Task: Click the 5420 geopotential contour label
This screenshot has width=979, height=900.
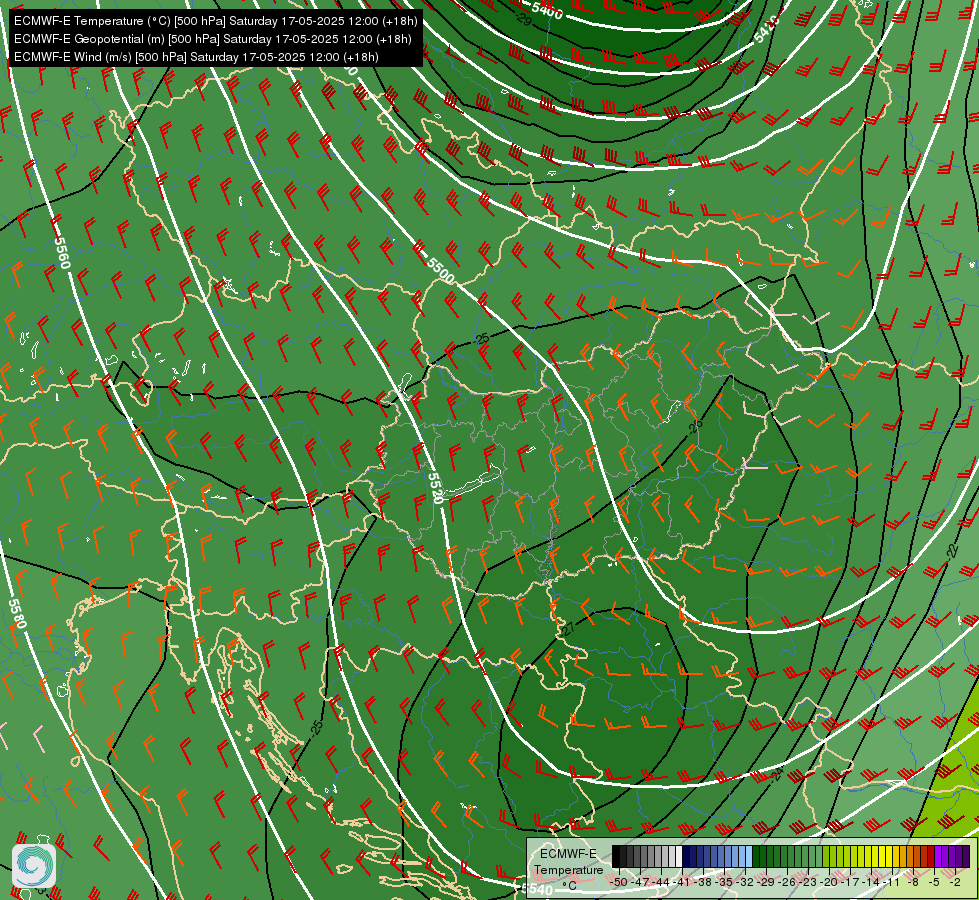Action: click(x=767, y=29)
